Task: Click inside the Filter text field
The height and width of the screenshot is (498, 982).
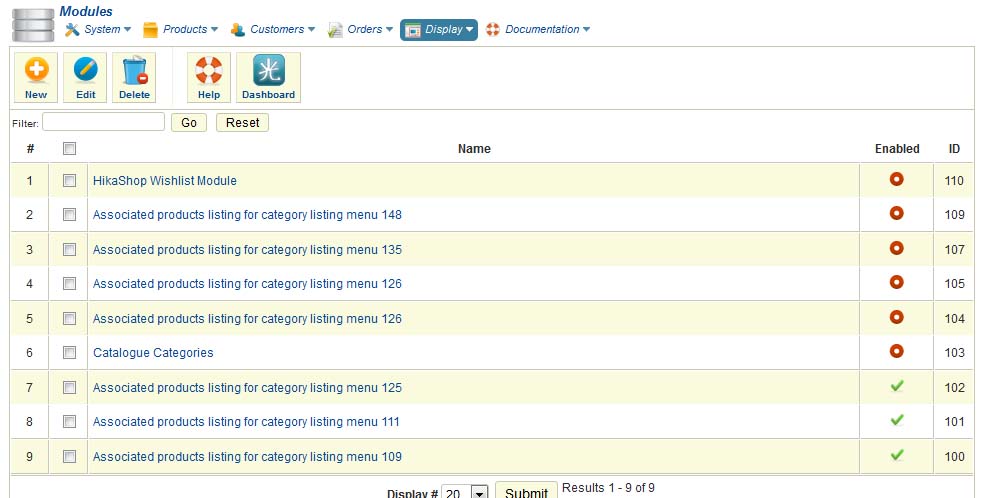Action: click(103, 122)
